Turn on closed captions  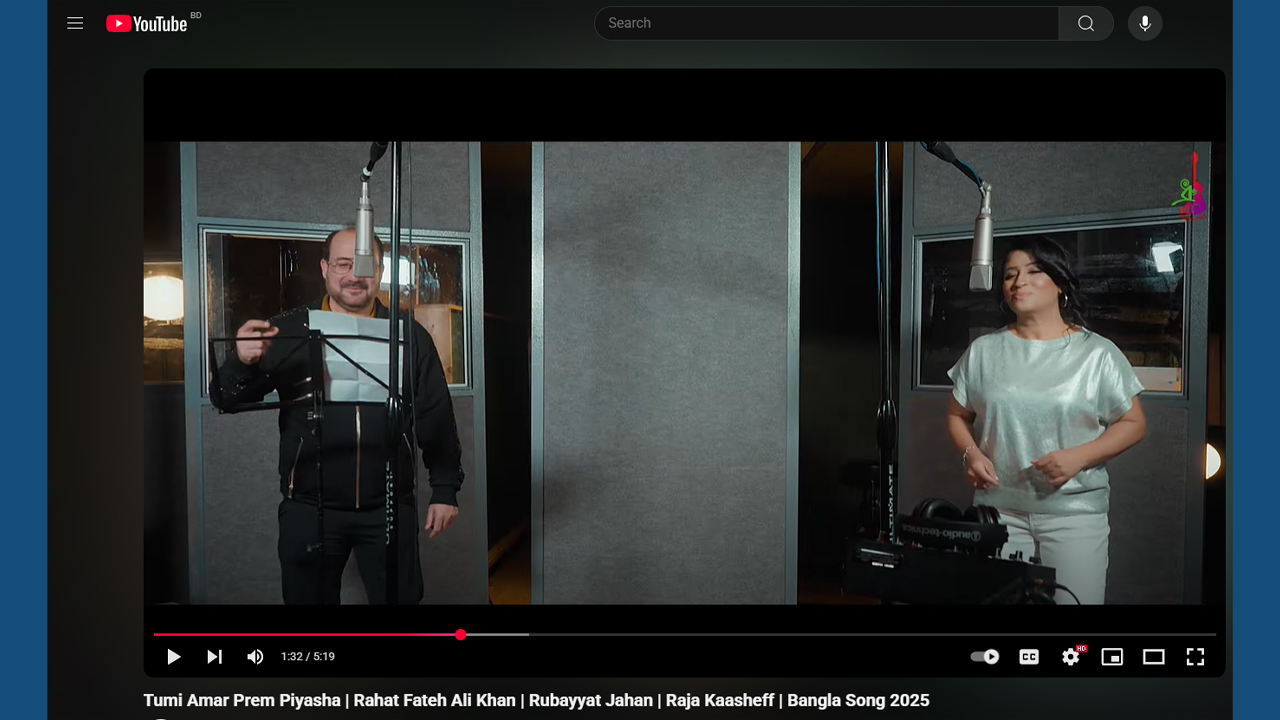click(1029, 657)
